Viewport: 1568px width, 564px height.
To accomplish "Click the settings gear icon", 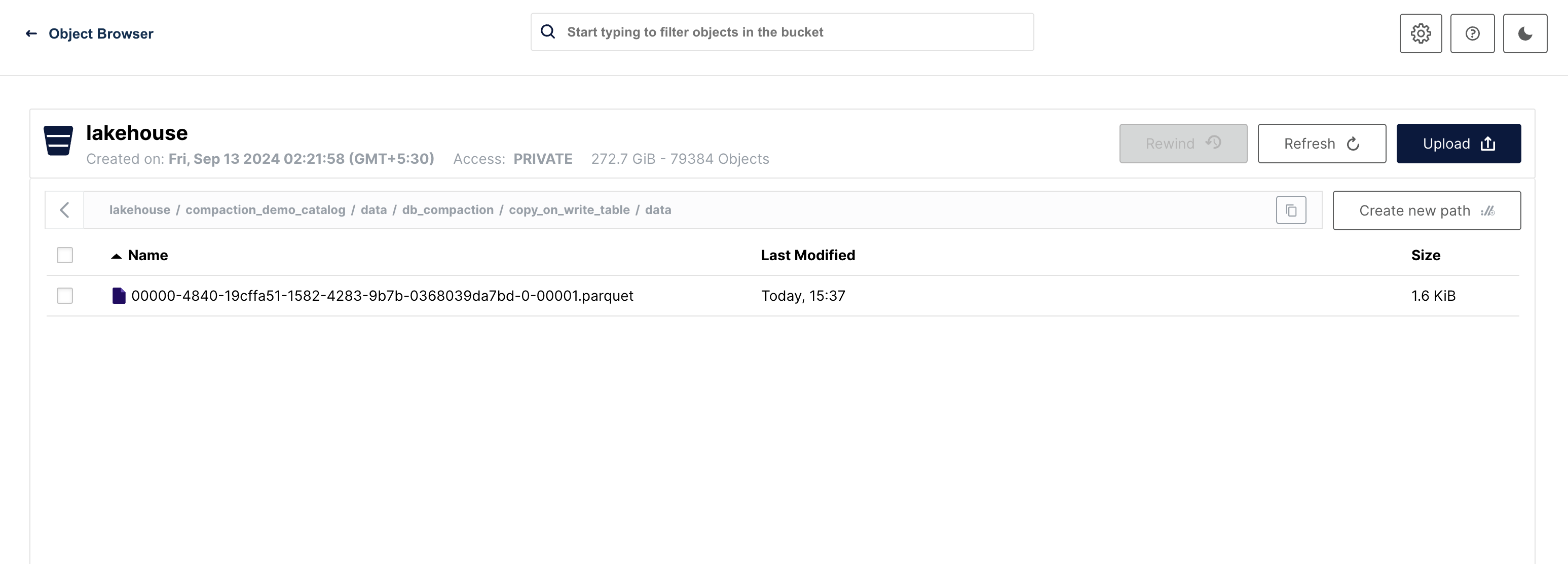I will click(1421, 33).
